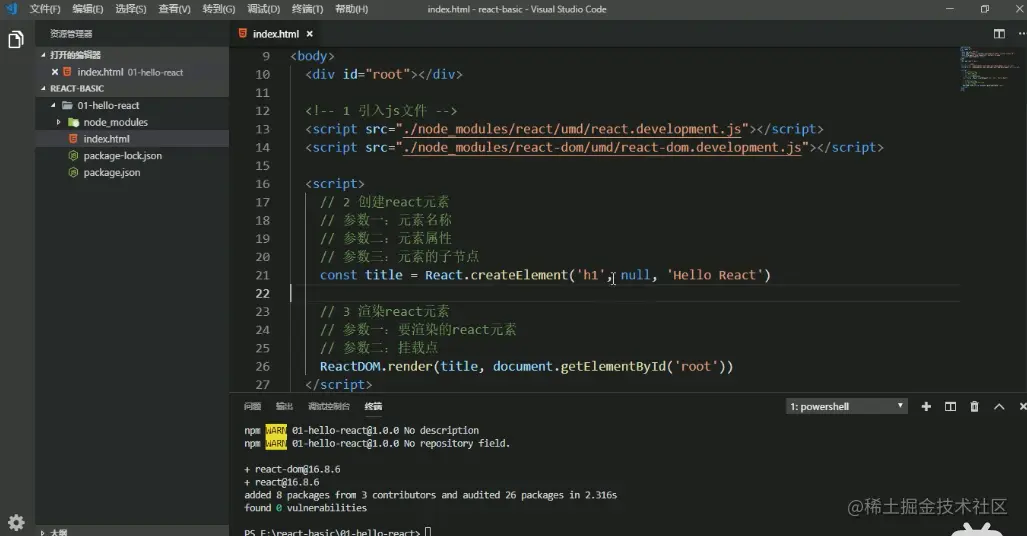The width and height of the screenshot is (1027, 536).
Task: Create a new terminal with plus icon
Action: (x=926, y=407)
